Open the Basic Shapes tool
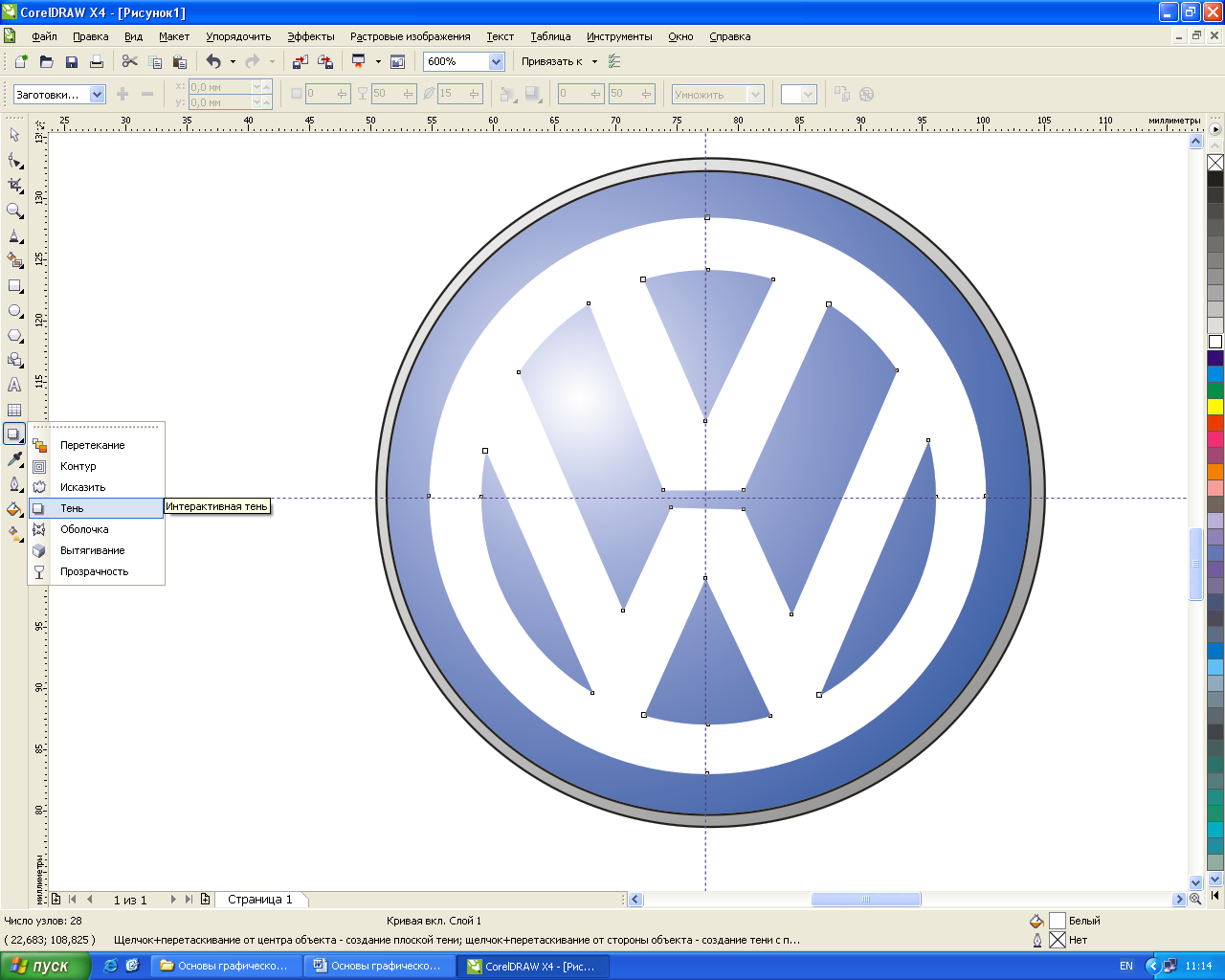This screenshot has width=1225, height=980. pyautogui.click(x=14, y=360)
